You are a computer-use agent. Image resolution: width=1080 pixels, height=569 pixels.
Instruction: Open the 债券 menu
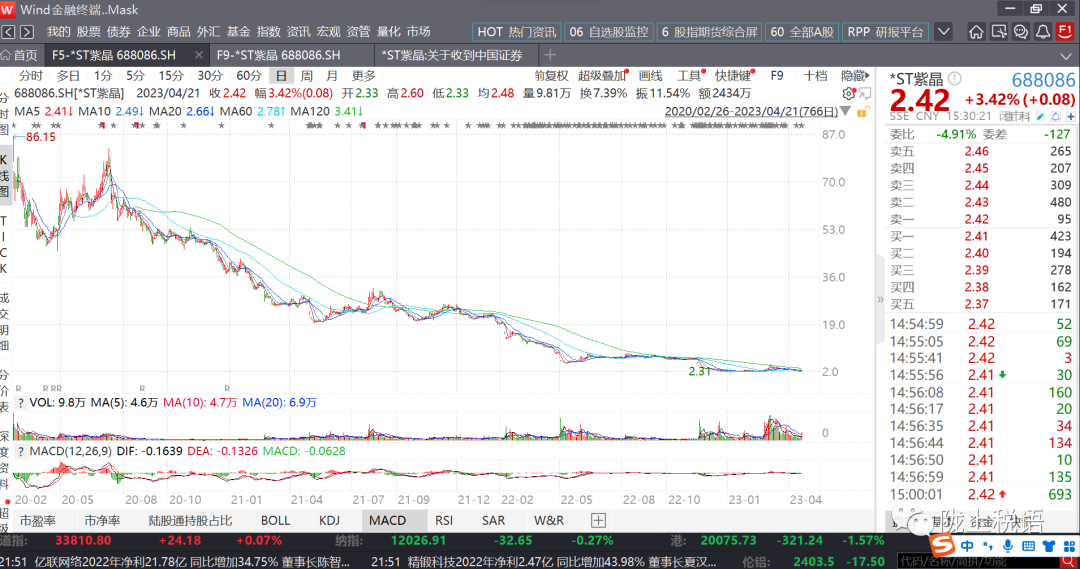118,32
